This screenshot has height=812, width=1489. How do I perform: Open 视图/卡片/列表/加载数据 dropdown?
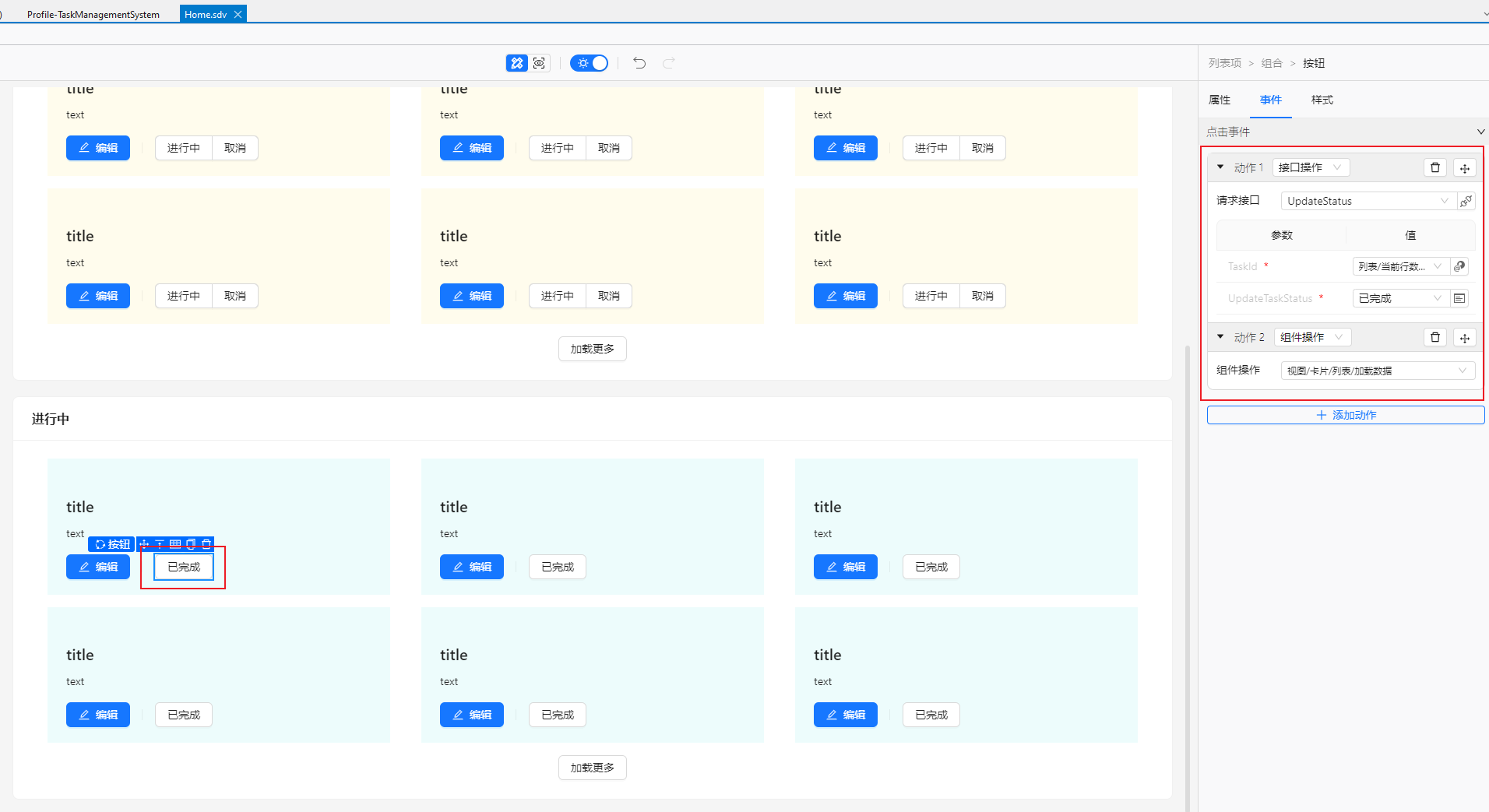1378,371
